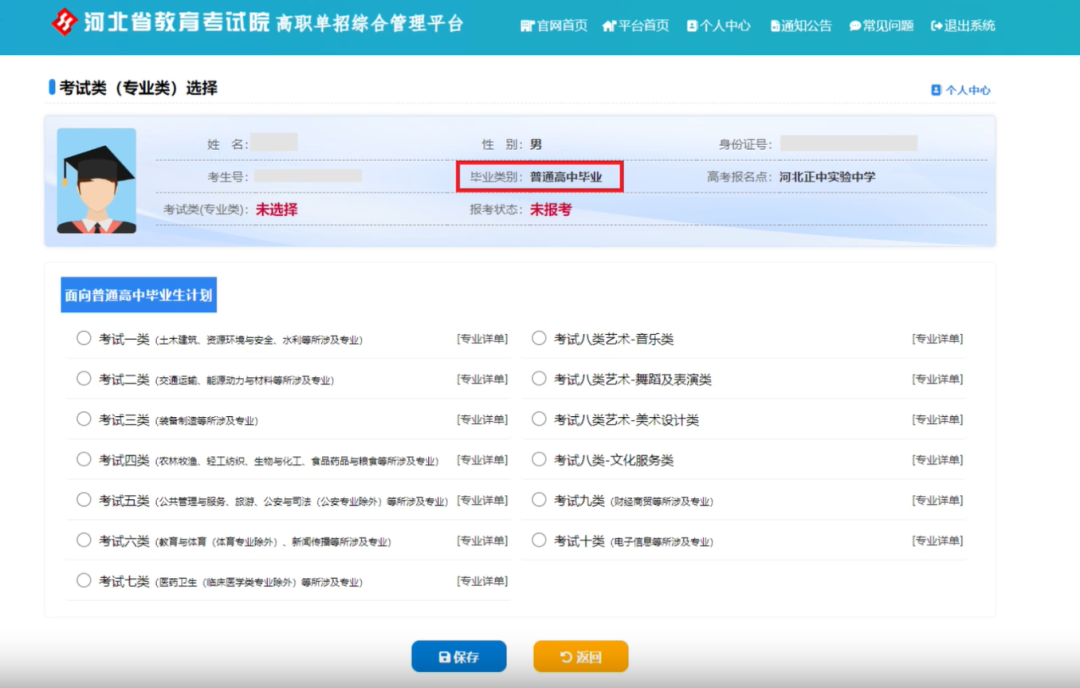Switch to 平台首页 menu item

[x=640, y=26]
